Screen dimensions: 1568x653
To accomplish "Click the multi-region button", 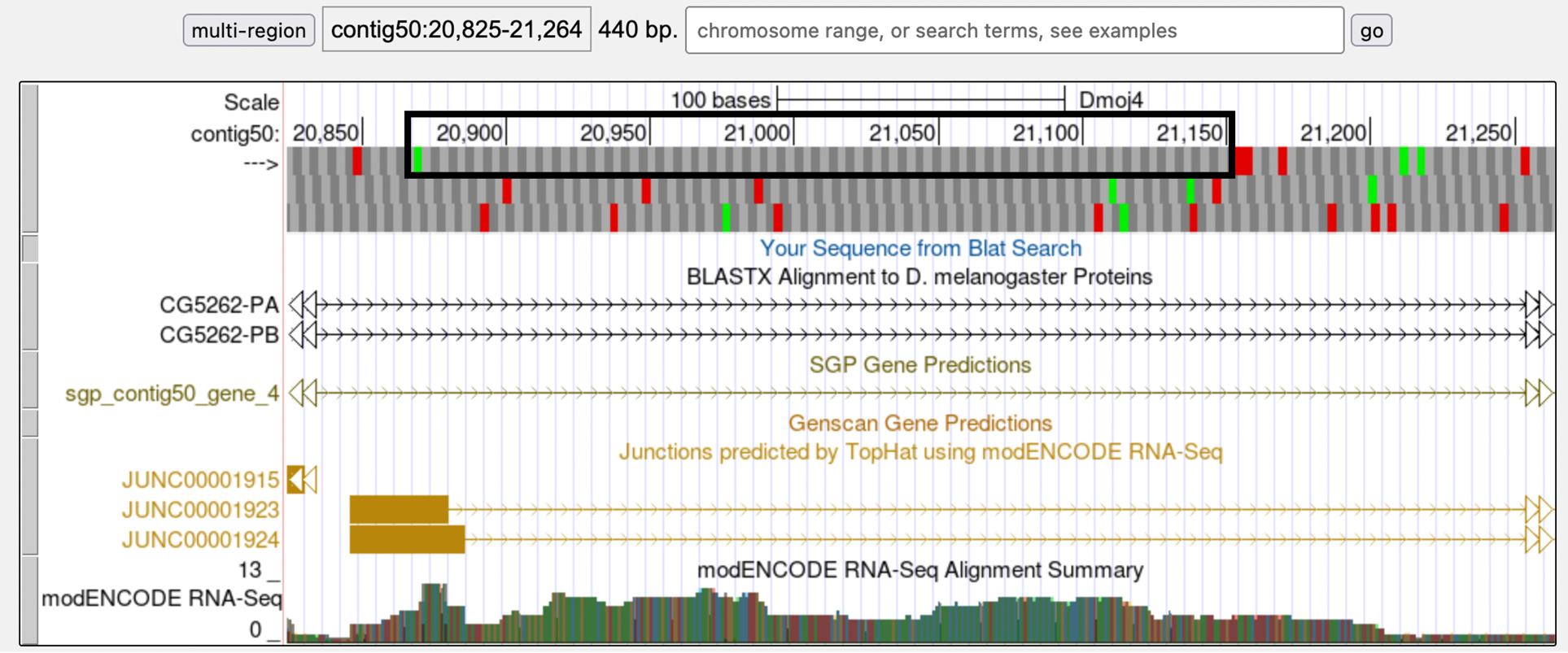I will click(x=248, y=31).
